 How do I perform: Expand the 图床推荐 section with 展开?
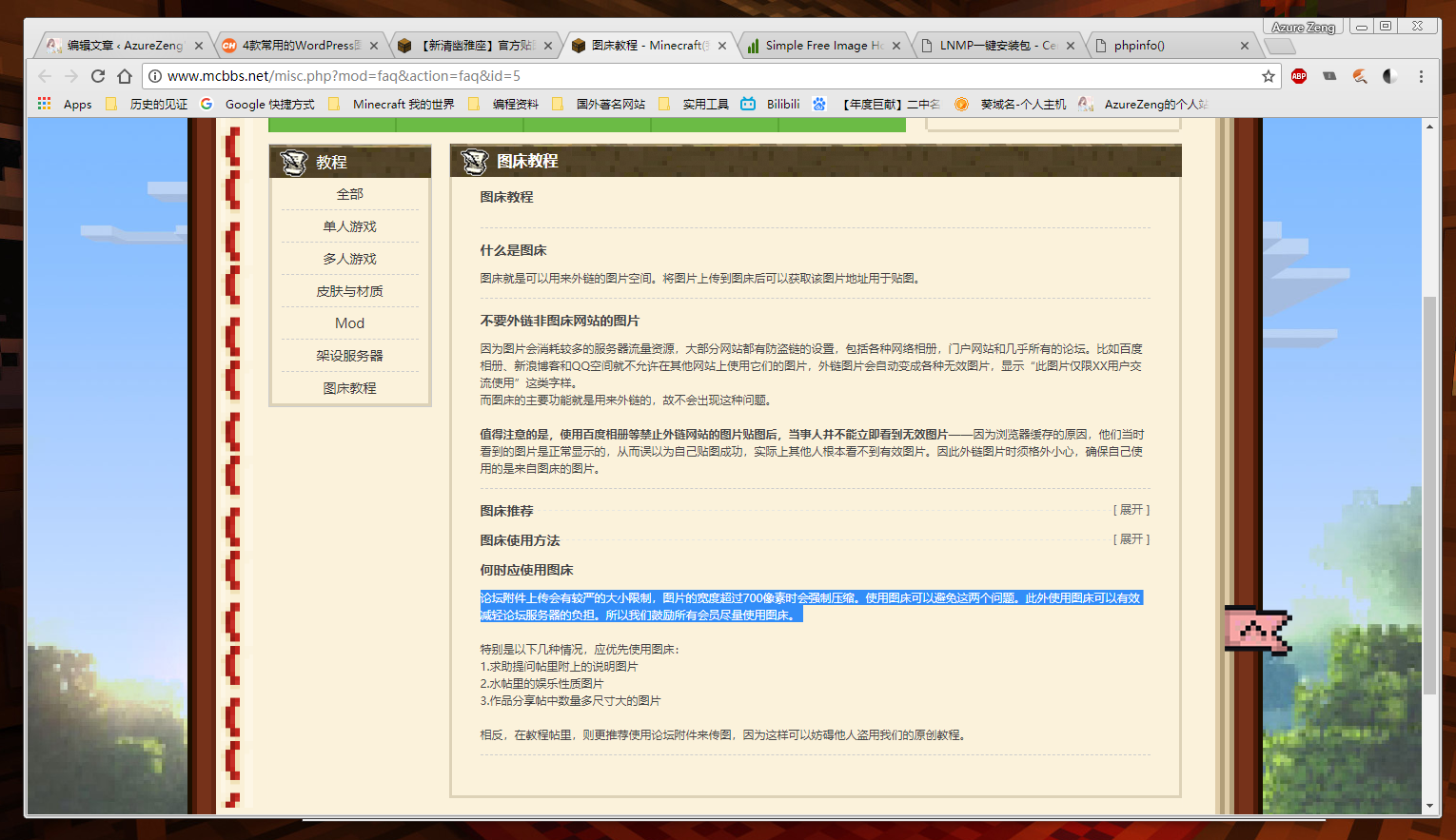[x=1131, y=510]
